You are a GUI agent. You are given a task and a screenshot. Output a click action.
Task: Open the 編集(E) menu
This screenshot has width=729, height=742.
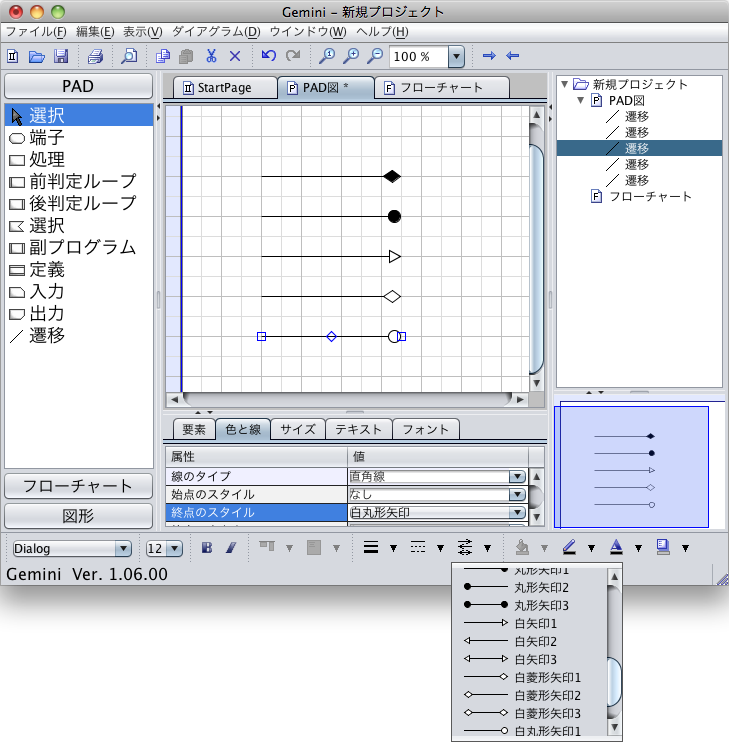pyautogui.click(x=95, y=32)
